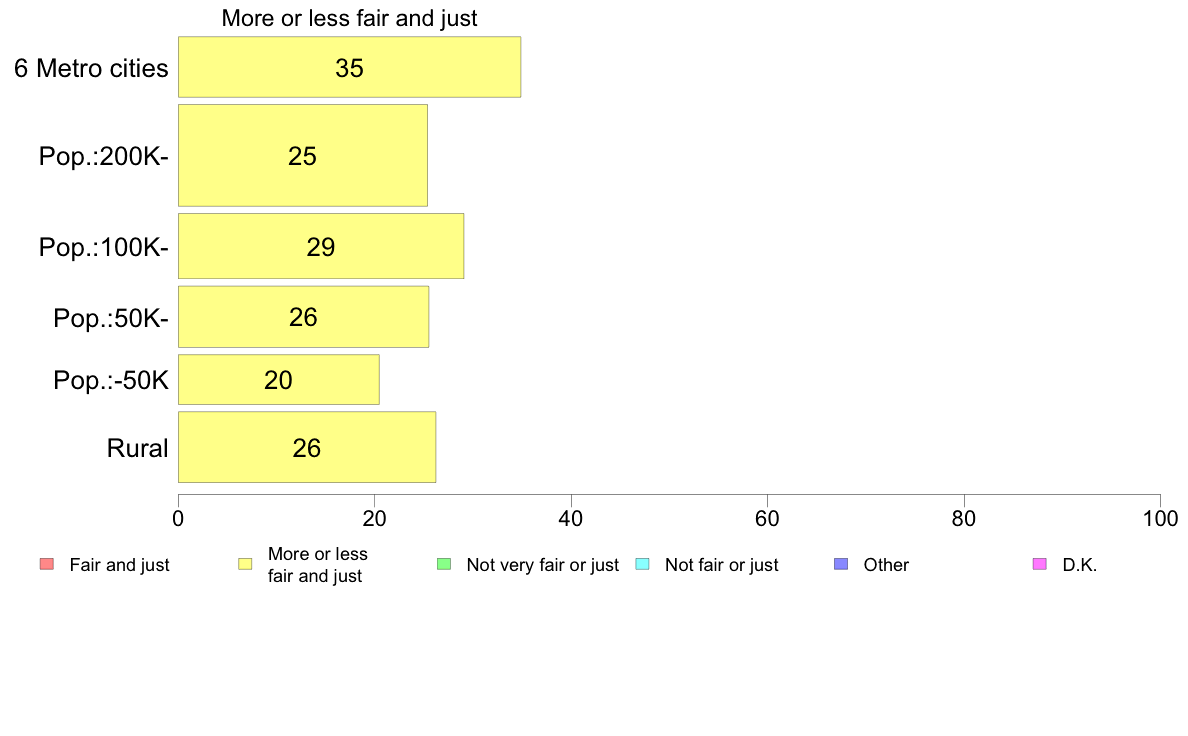The image size is (1188, 736).
Task: Click the 100 tick on the x-axis
Action: coord(1160,518)
